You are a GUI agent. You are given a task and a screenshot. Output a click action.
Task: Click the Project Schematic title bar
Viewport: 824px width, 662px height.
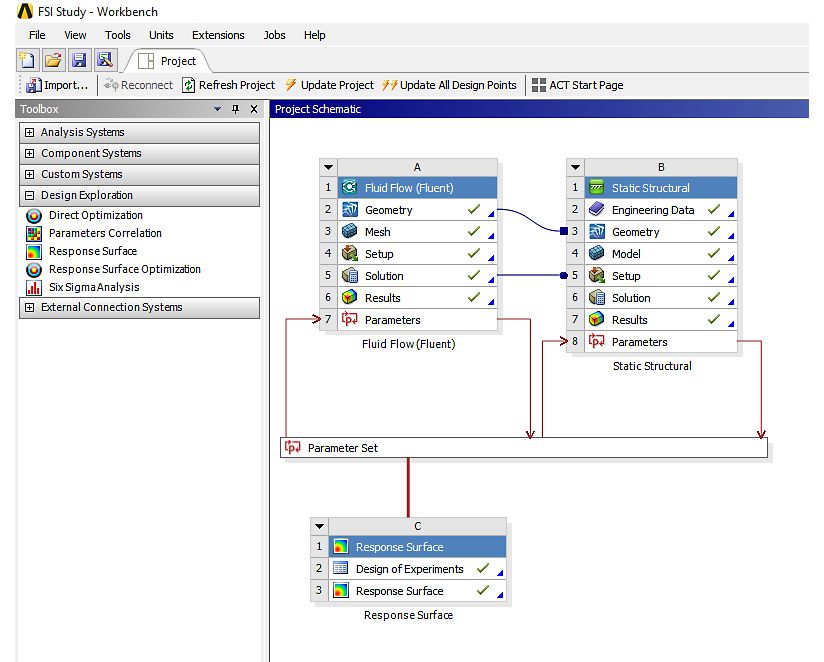[539, 109]
